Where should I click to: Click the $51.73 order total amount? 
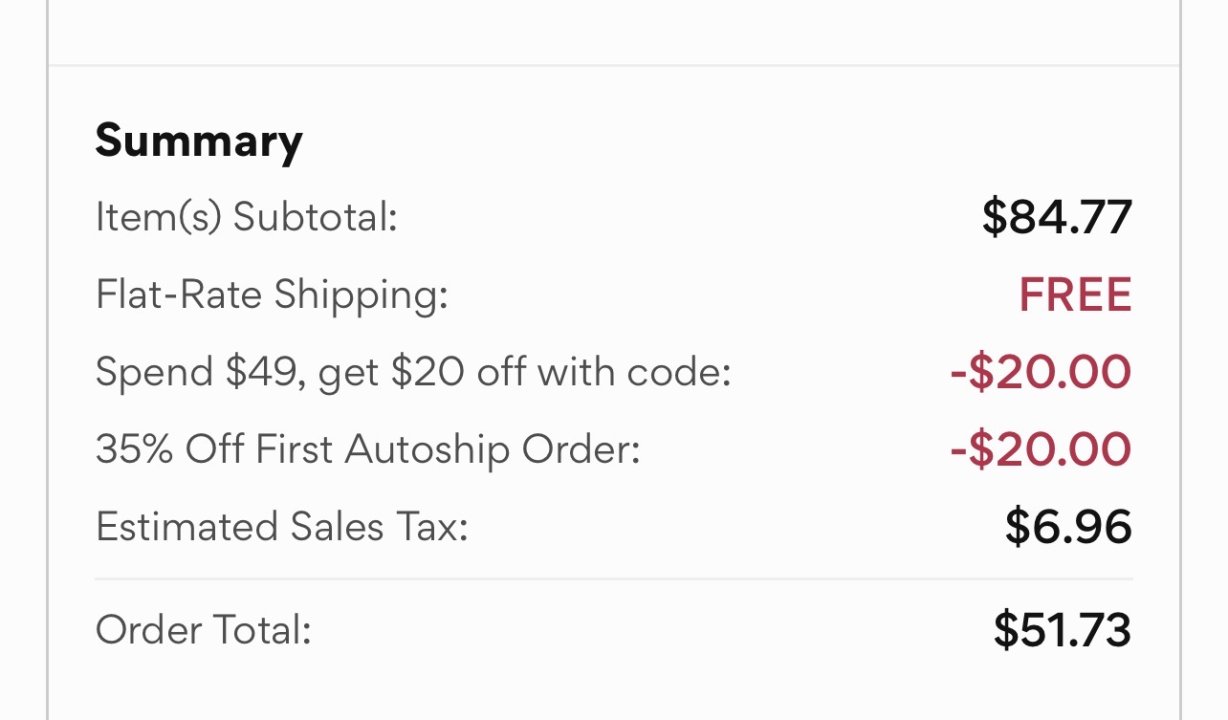1062,630
